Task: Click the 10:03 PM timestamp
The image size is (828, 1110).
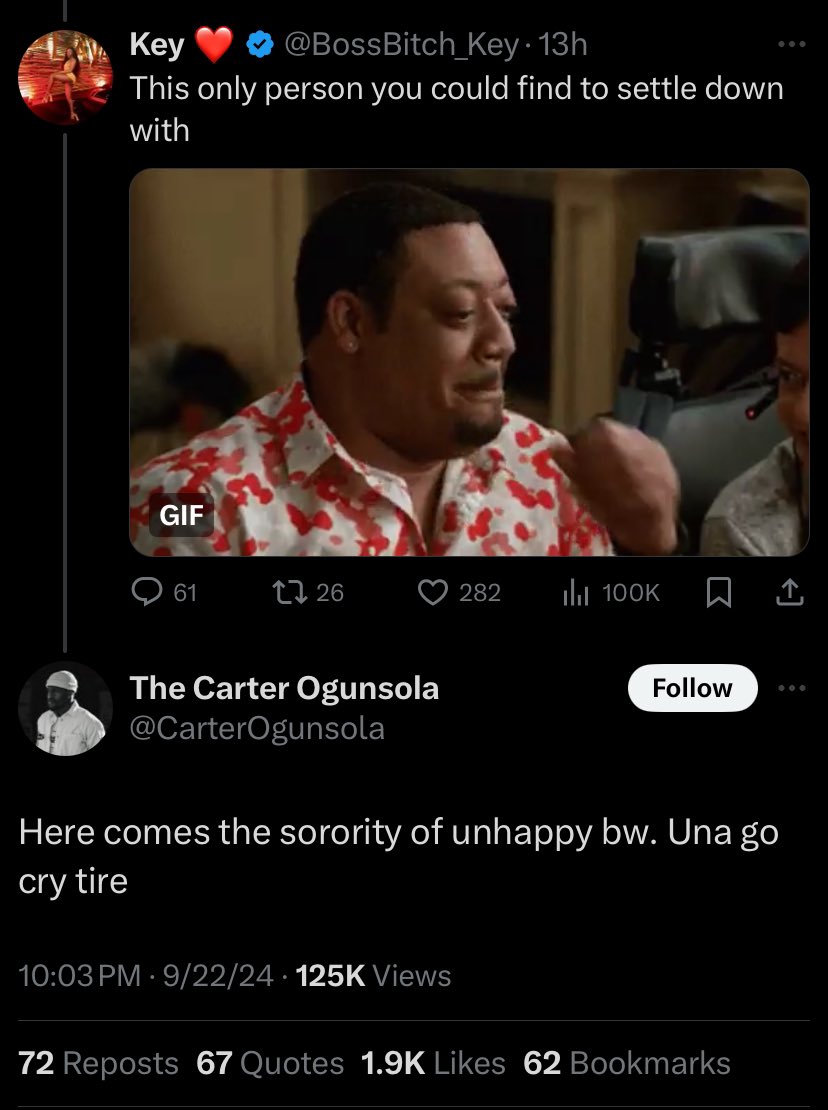Action: click(x=80, y=976)
